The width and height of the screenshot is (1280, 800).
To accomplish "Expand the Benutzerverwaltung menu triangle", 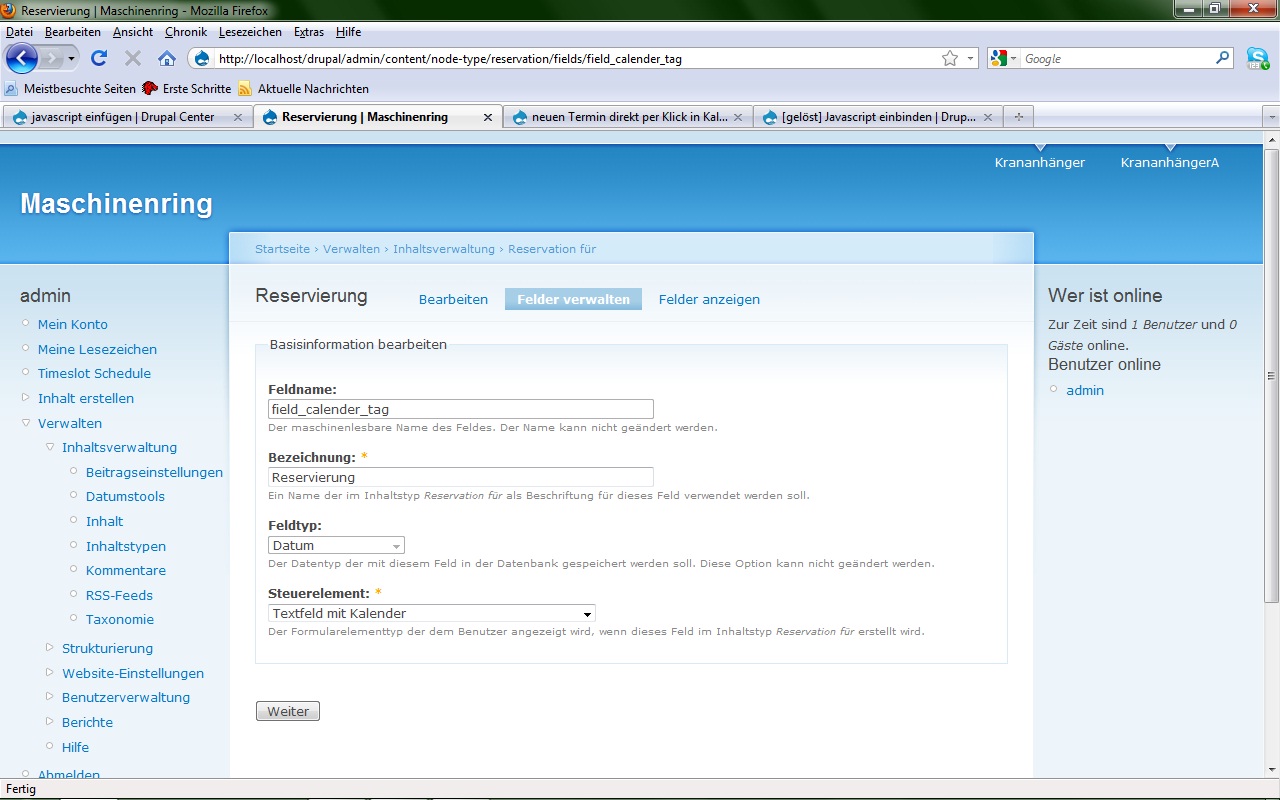I will (50, 697).
